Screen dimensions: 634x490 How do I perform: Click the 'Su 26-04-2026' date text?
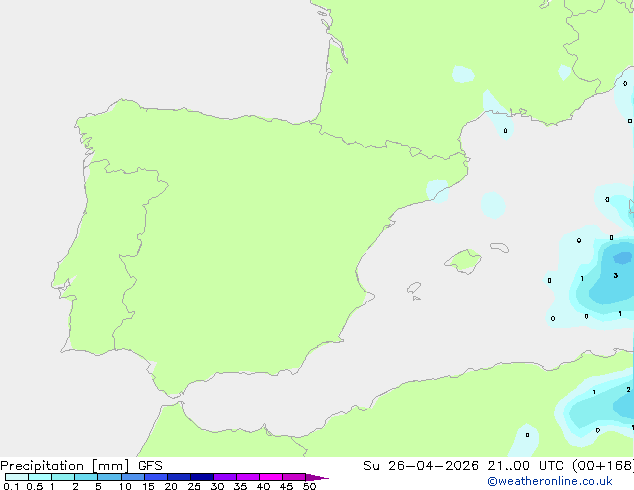coord(421,466)
